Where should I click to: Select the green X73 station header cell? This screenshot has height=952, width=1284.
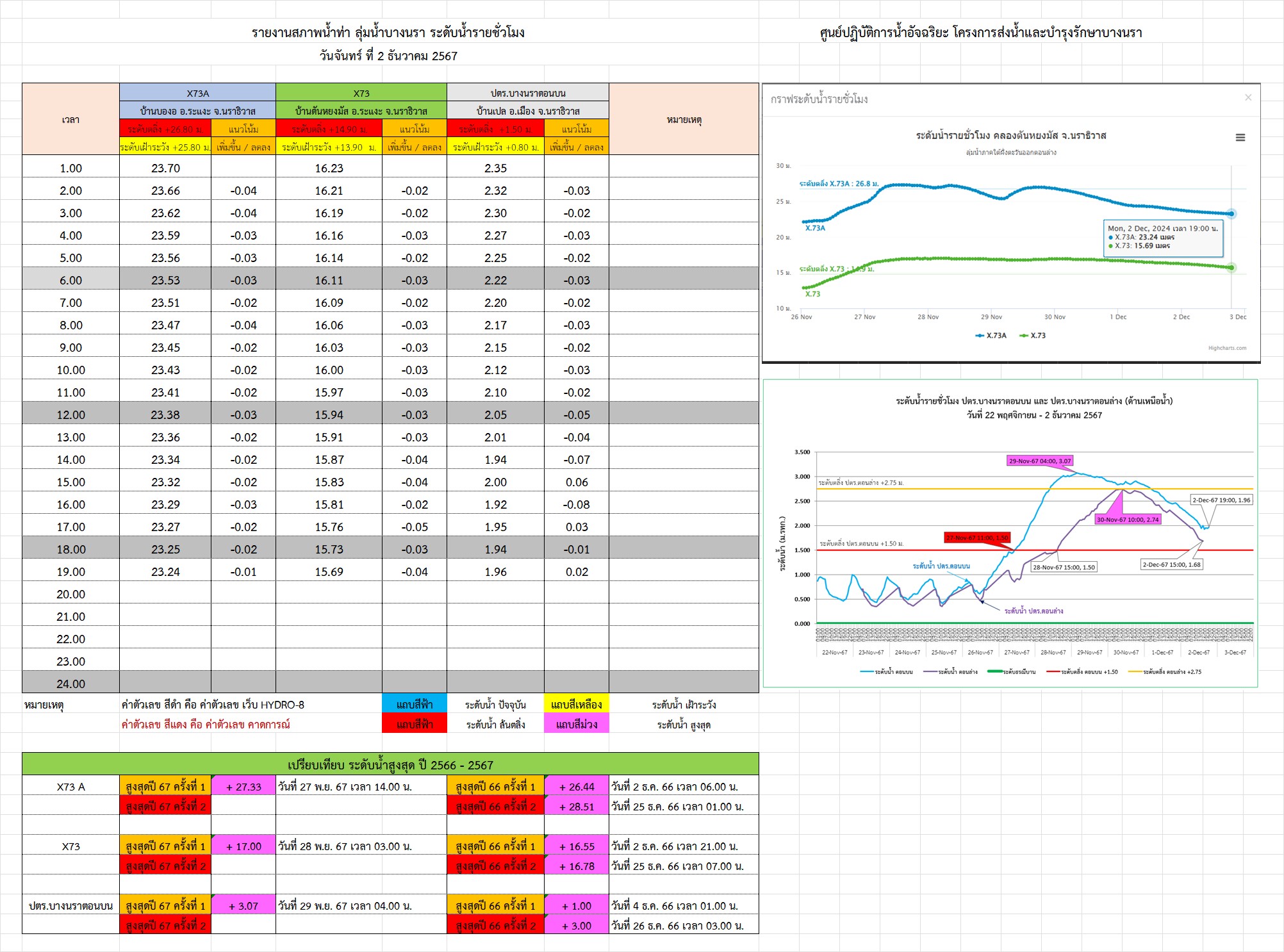(x=361, y=92)
